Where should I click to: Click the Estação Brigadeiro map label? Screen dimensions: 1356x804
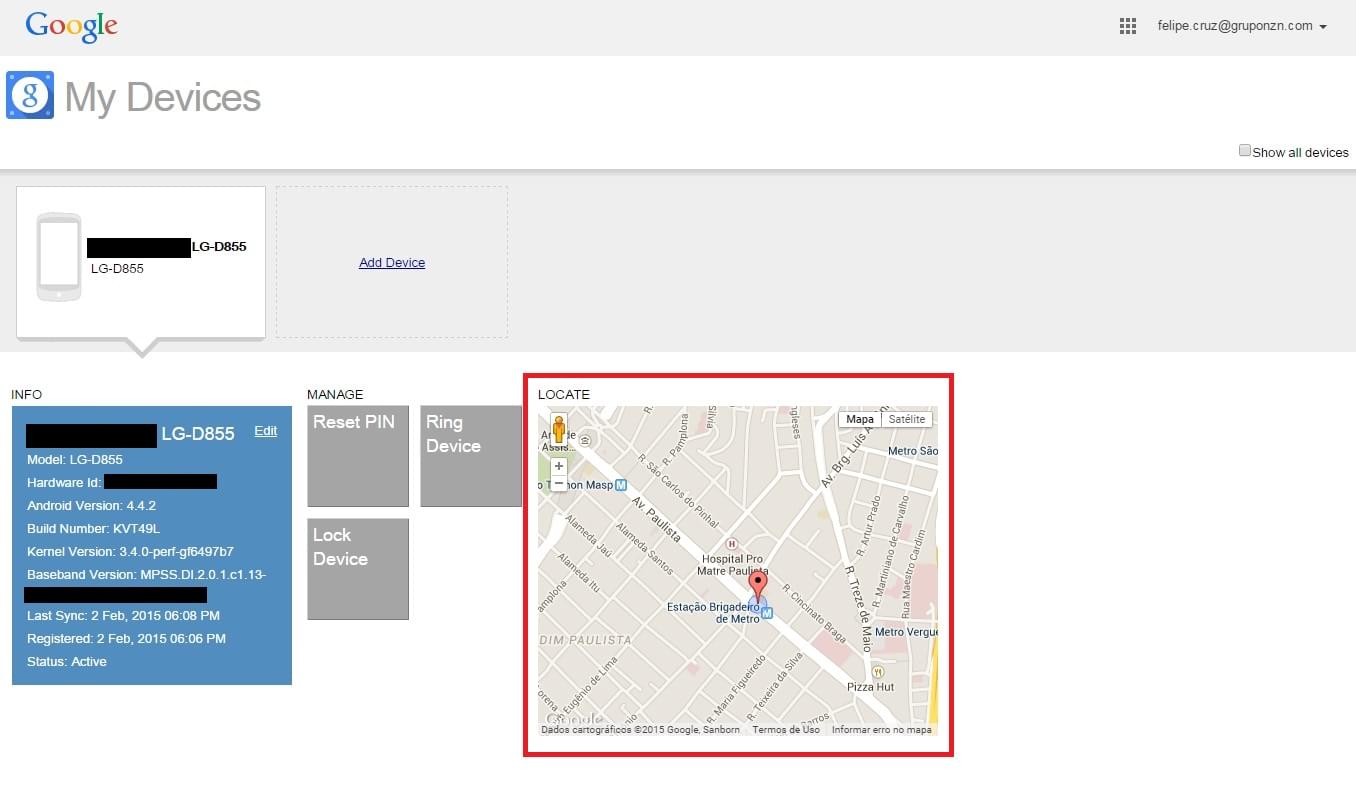point(715,613)
